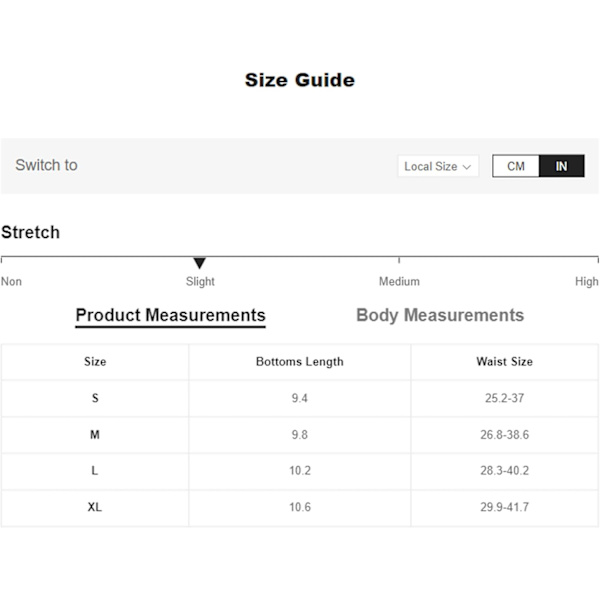
Task: Select the L size row
Action: 300,471
